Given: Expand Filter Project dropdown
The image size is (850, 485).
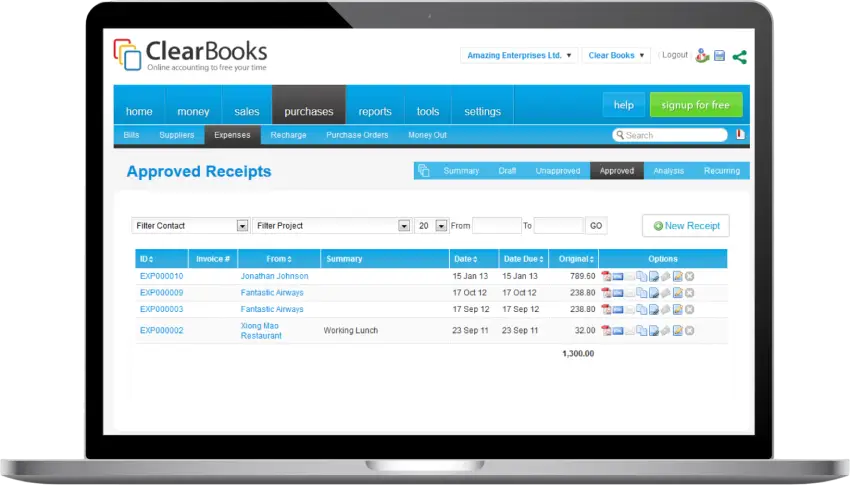Looking at the screenshot, I should 331,225.
